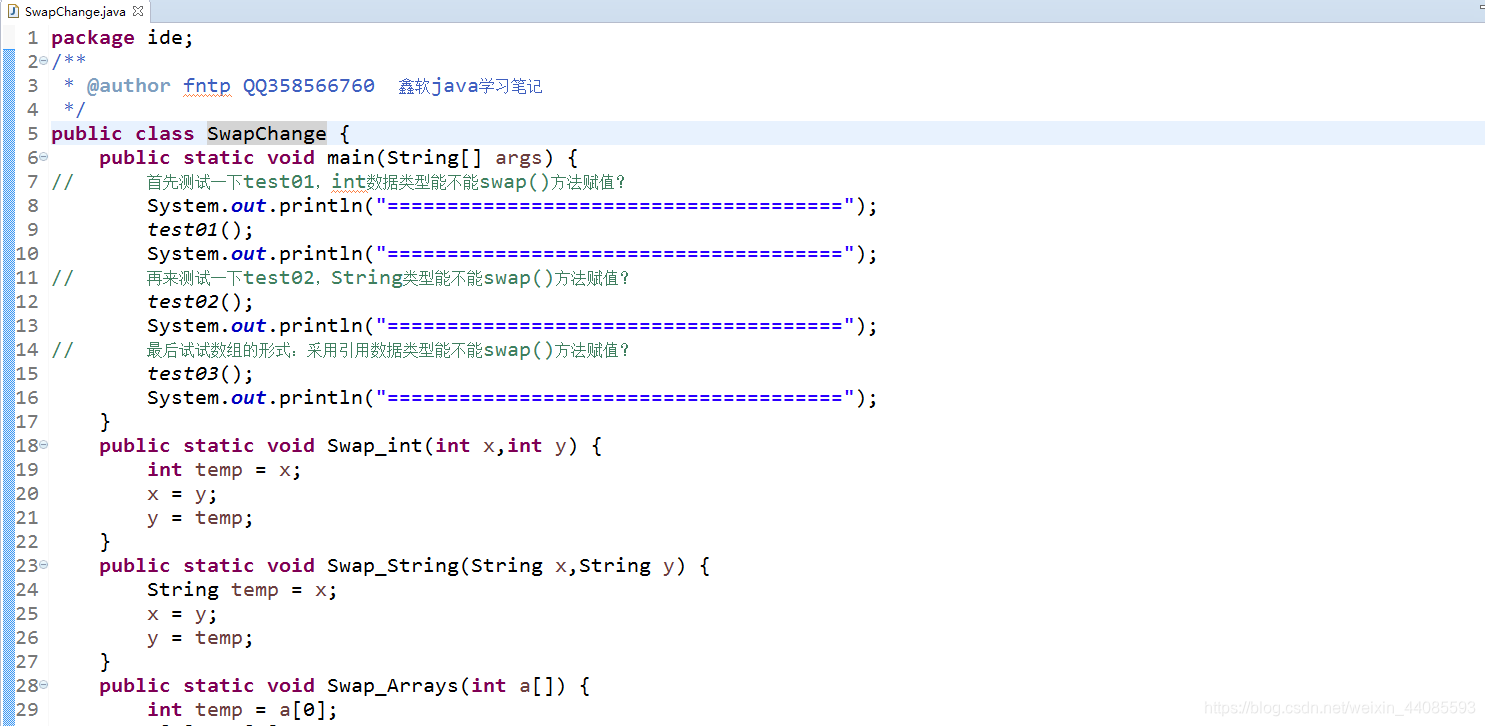Collapse the main method fold at line 6
The image size is (1485, 726).
click(x=44, y=157)
